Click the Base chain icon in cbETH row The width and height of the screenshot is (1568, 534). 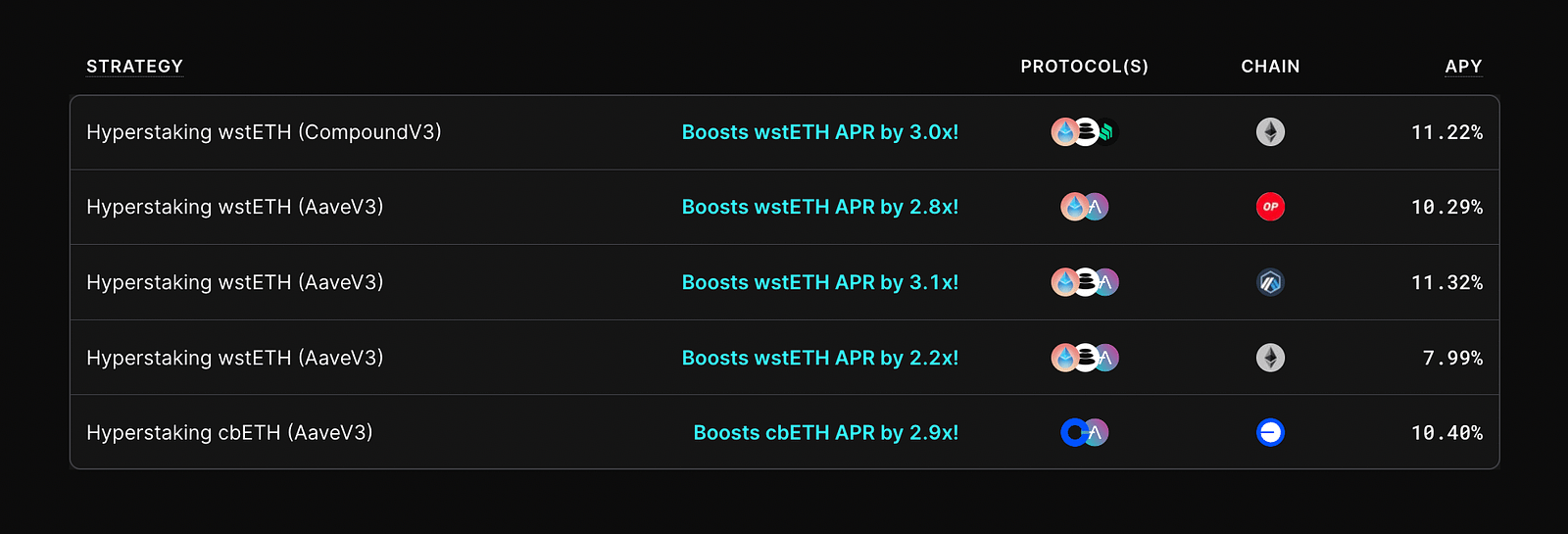pyautogui.click(x=1270, y=432)
